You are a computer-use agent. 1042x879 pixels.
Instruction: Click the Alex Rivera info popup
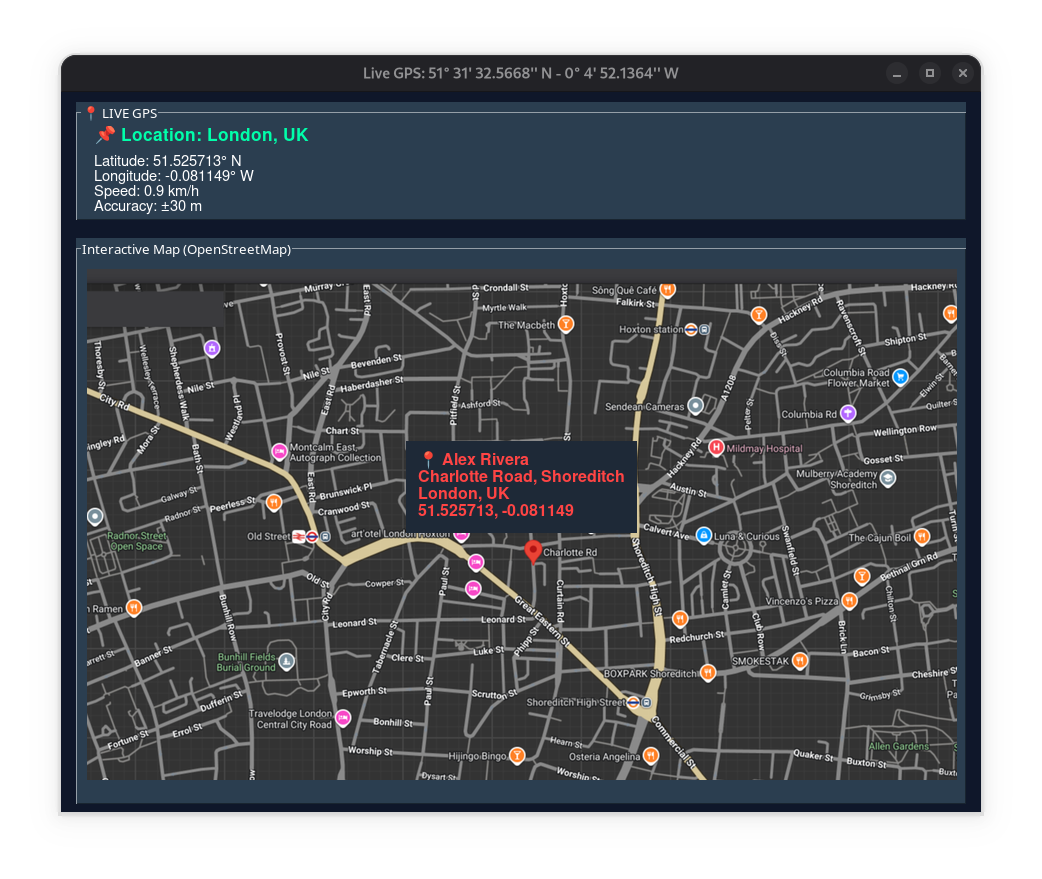click(x=522, y=486)
